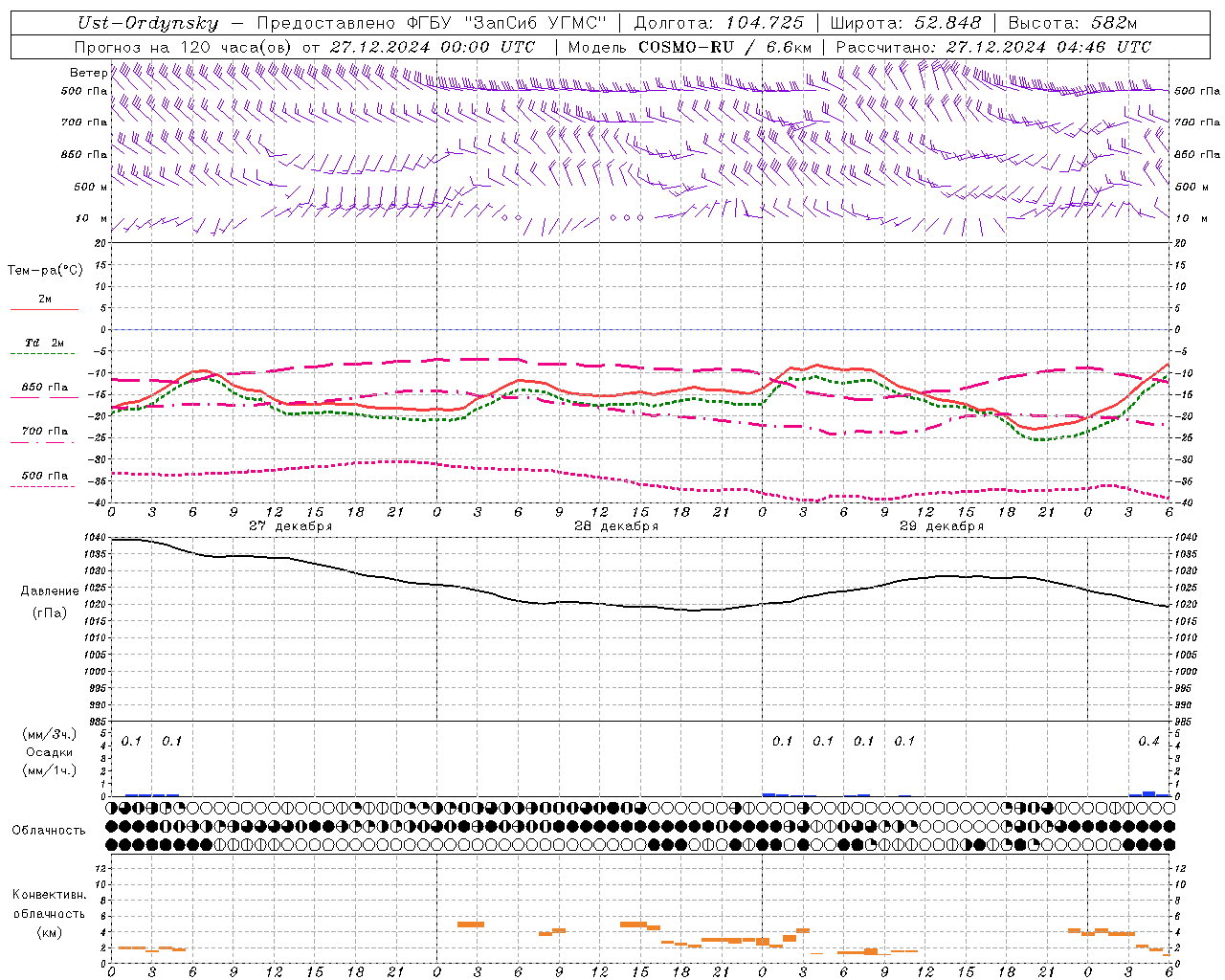Click the 850 гПа temperature legend entry
Image resolution: width=1225 pixels, height=980 pixels.
tap(44, 388)
